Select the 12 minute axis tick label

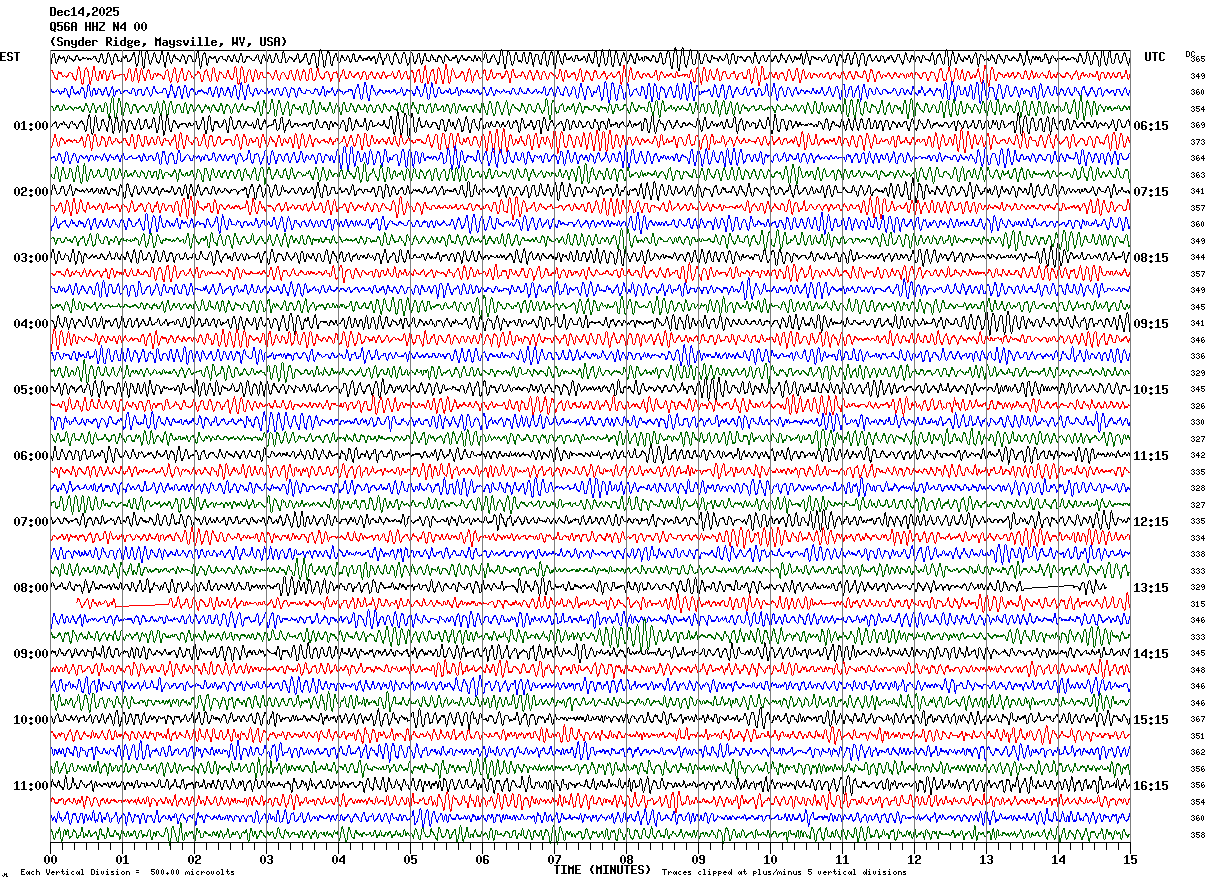click(x=914, y=859)
